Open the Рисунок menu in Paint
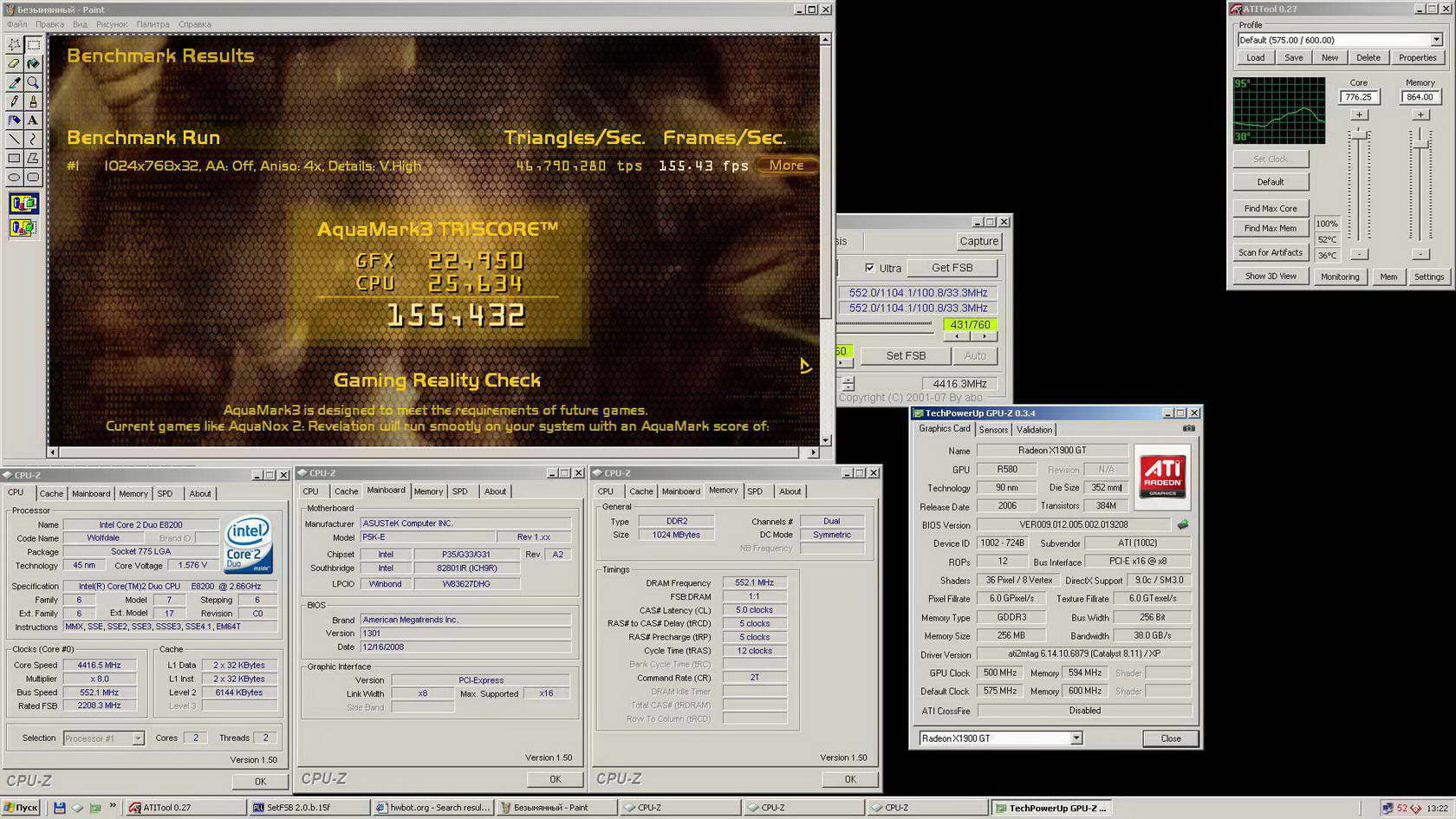The height and width of the screenshot is (819, 1456). coord(112,24)
